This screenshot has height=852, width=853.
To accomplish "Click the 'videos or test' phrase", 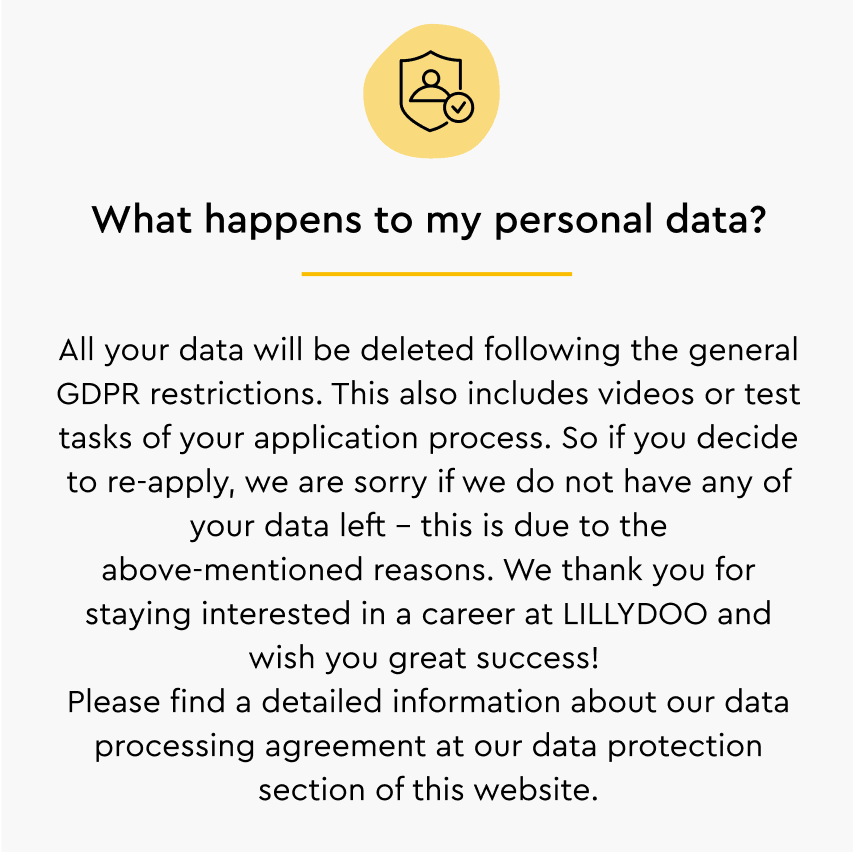I will coord(700,394).
